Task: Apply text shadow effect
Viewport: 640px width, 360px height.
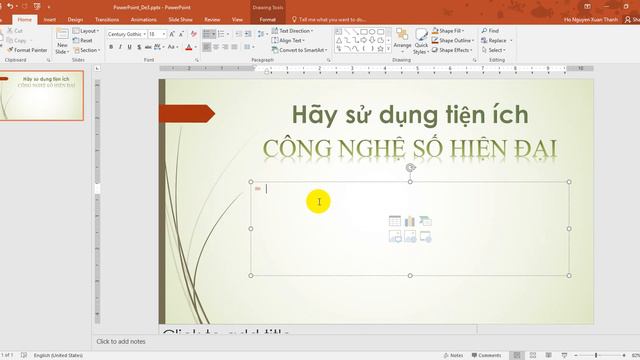Action: (x=139, y=47)
